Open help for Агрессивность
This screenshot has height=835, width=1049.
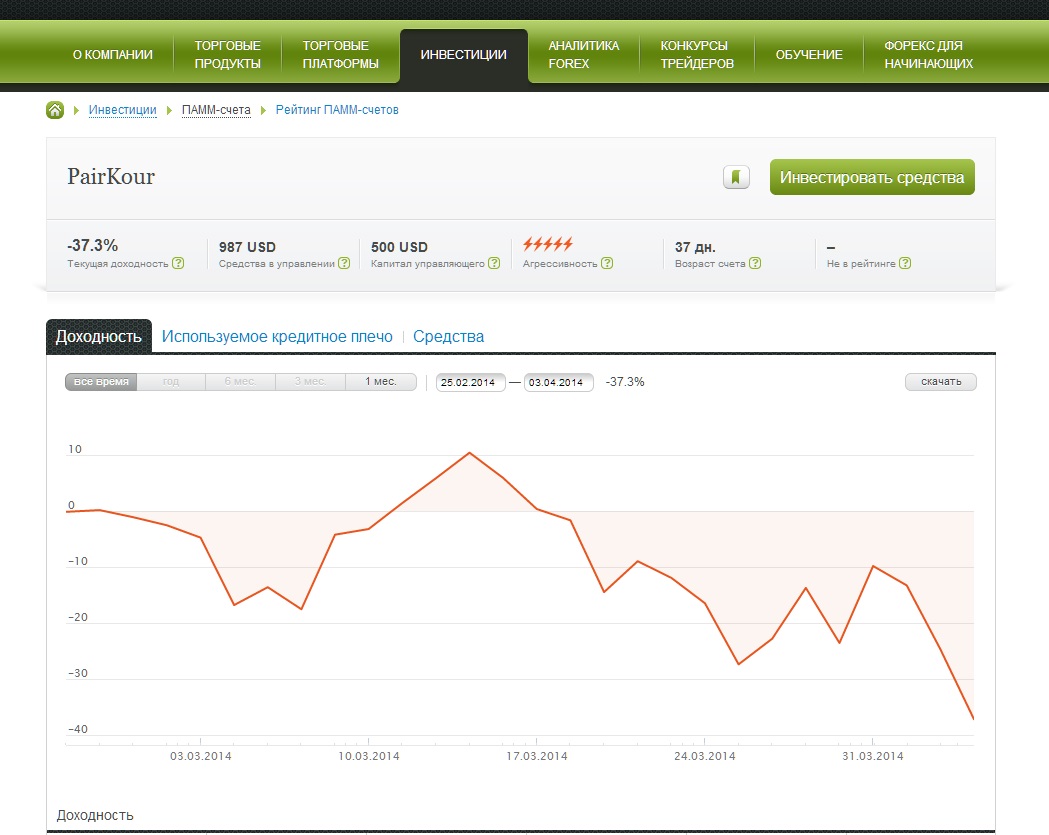pos(607,263)
